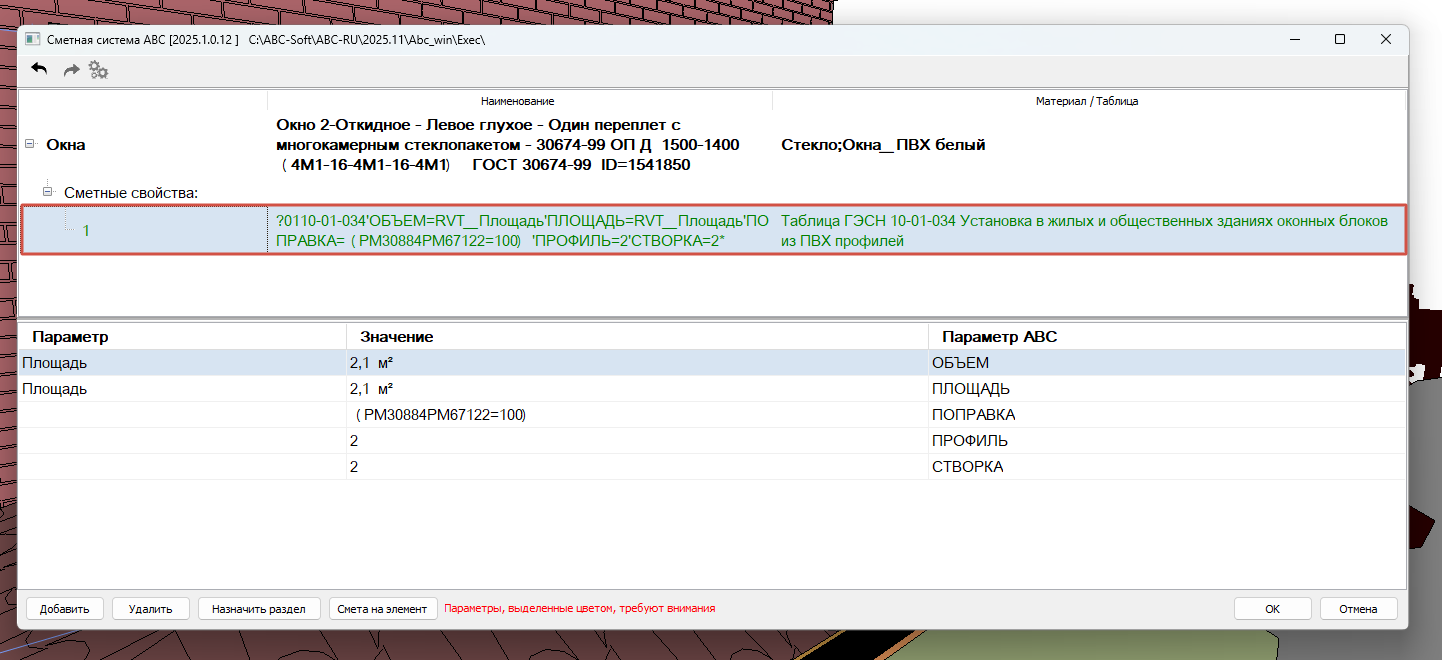Select the ОБЪЕМ parameter row
1442x660 pixels.
click(712, 363)
